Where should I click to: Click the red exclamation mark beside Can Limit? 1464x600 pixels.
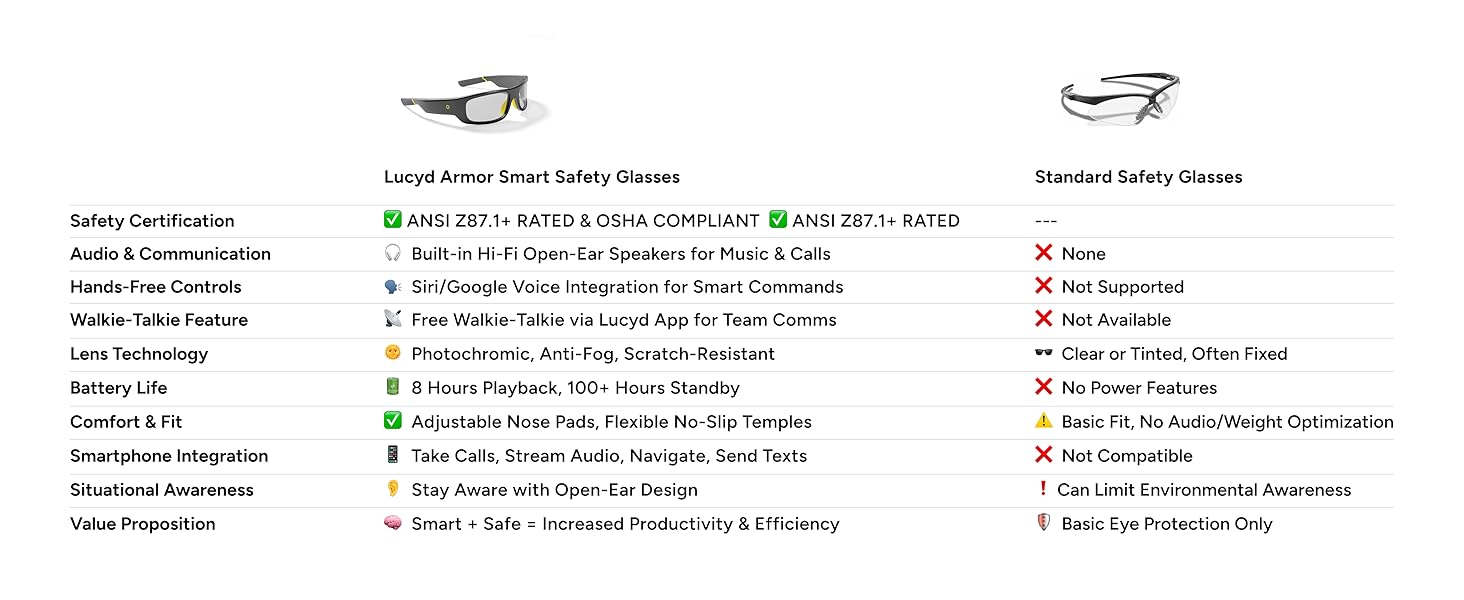(x=1044, y=489)
